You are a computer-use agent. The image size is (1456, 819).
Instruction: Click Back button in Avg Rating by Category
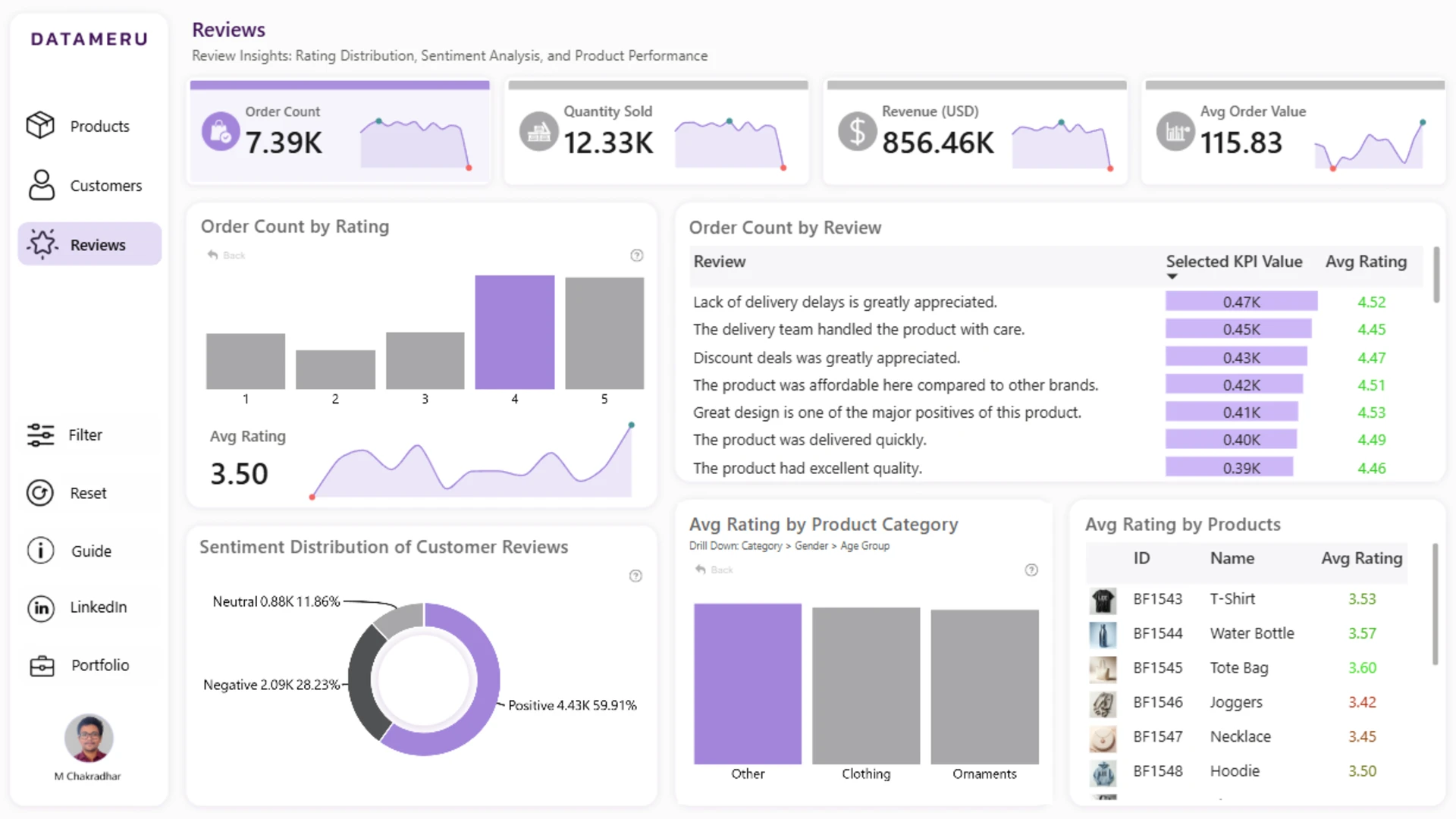[x=714, y=570]
